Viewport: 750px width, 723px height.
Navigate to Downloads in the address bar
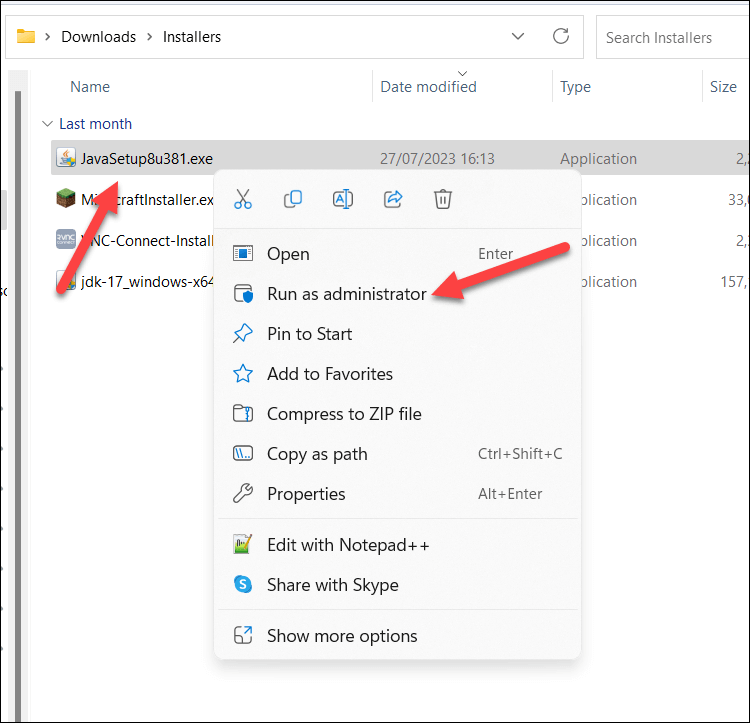point(99,37)
